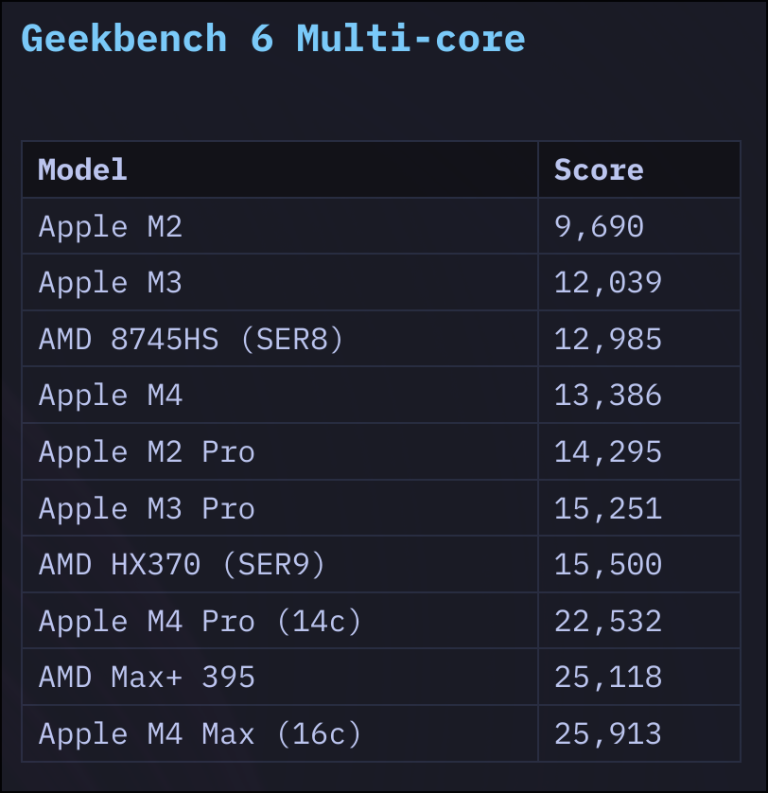The width and height of the screenshot is (768, 793).
Task: Select the AMD HX370 (SER9) cell
Action: (182, 565)
